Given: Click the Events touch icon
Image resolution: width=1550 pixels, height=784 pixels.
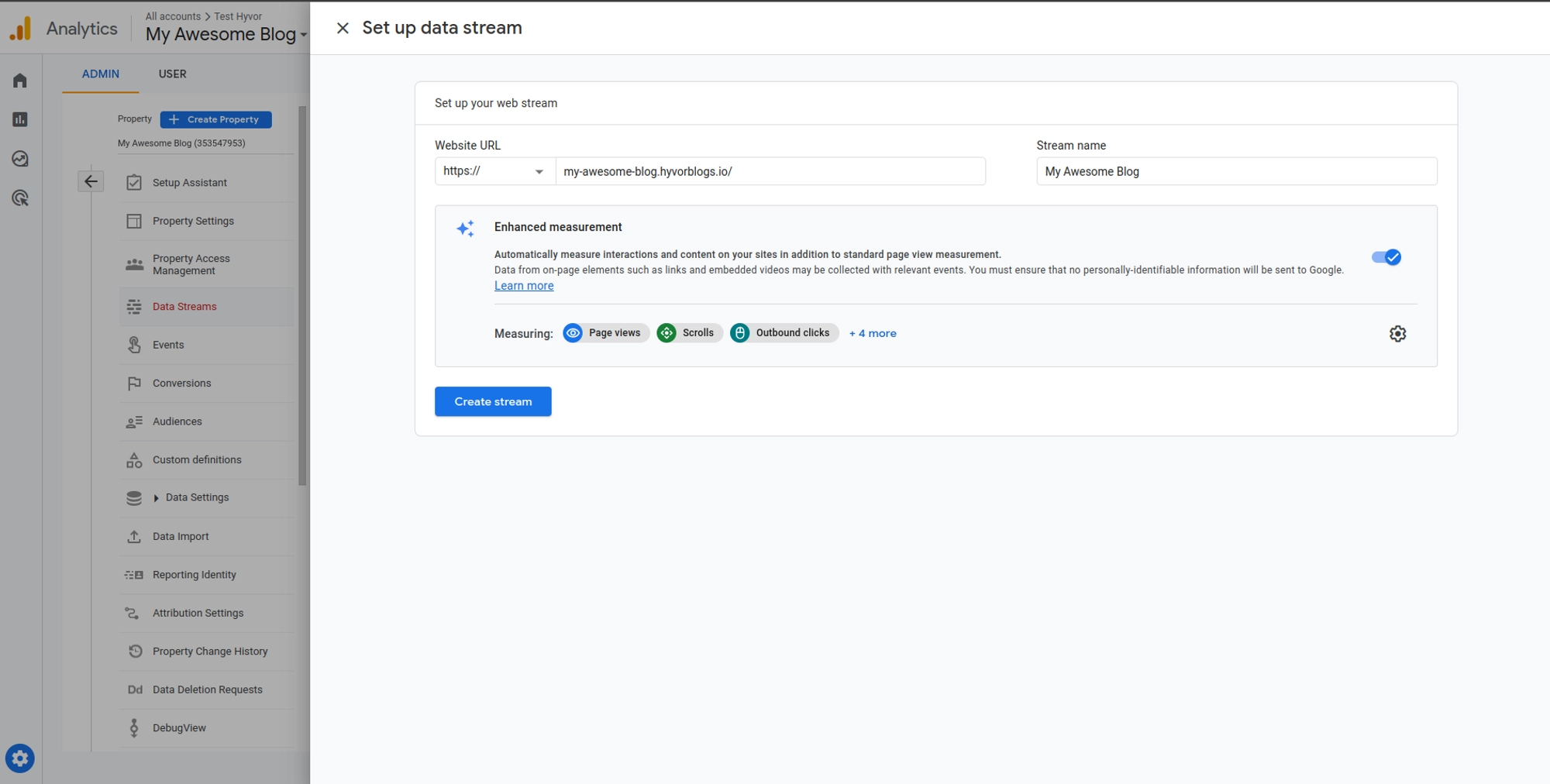Looking at the screenshot, I should coord(134,345).
